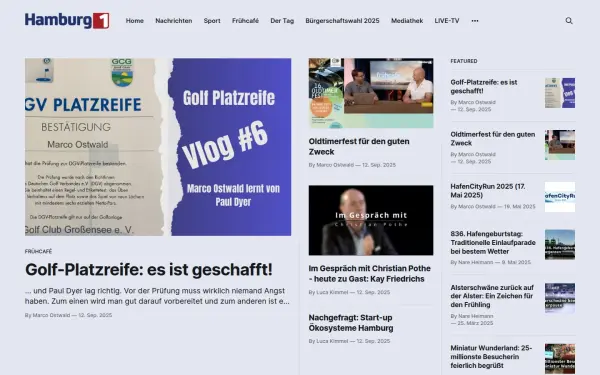Click featured Golf-Platzreife thumbnail image
This screenshot has height=375, width=600.
pyautogui.click(x=560, y=93)
